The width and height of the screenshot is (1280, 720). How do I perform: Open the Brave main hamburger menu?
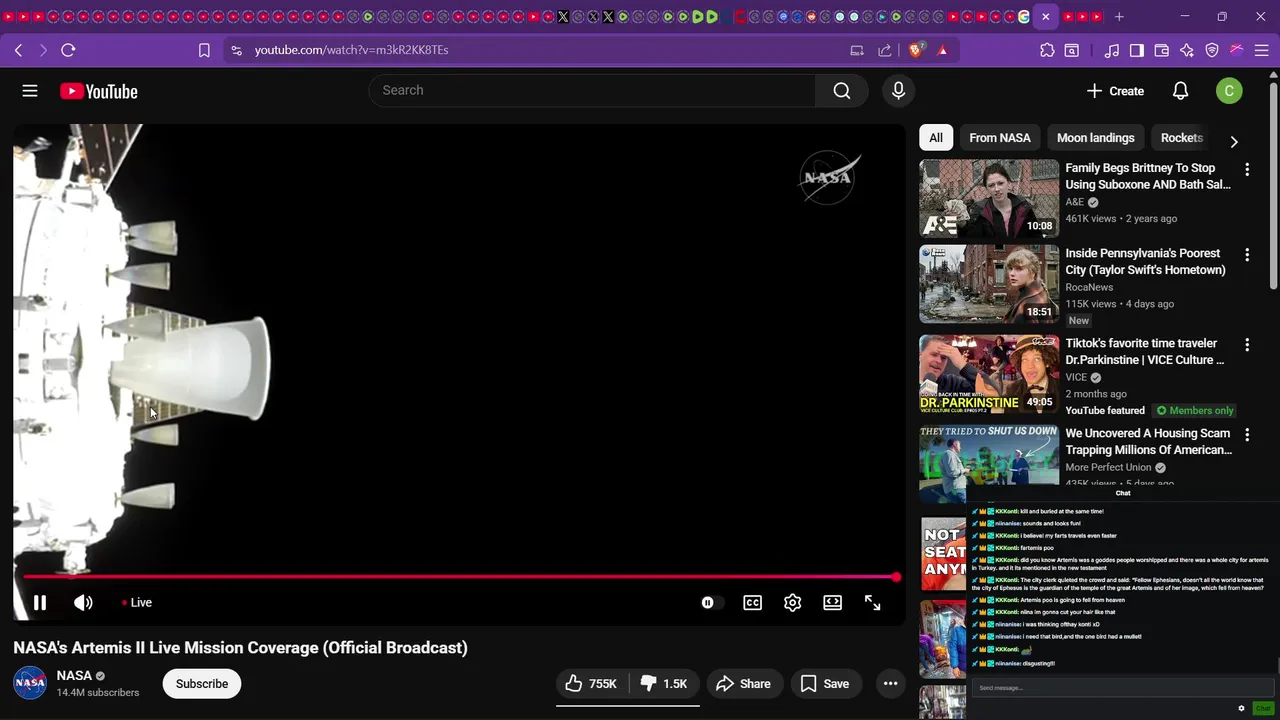click(x=1262, y=50)
